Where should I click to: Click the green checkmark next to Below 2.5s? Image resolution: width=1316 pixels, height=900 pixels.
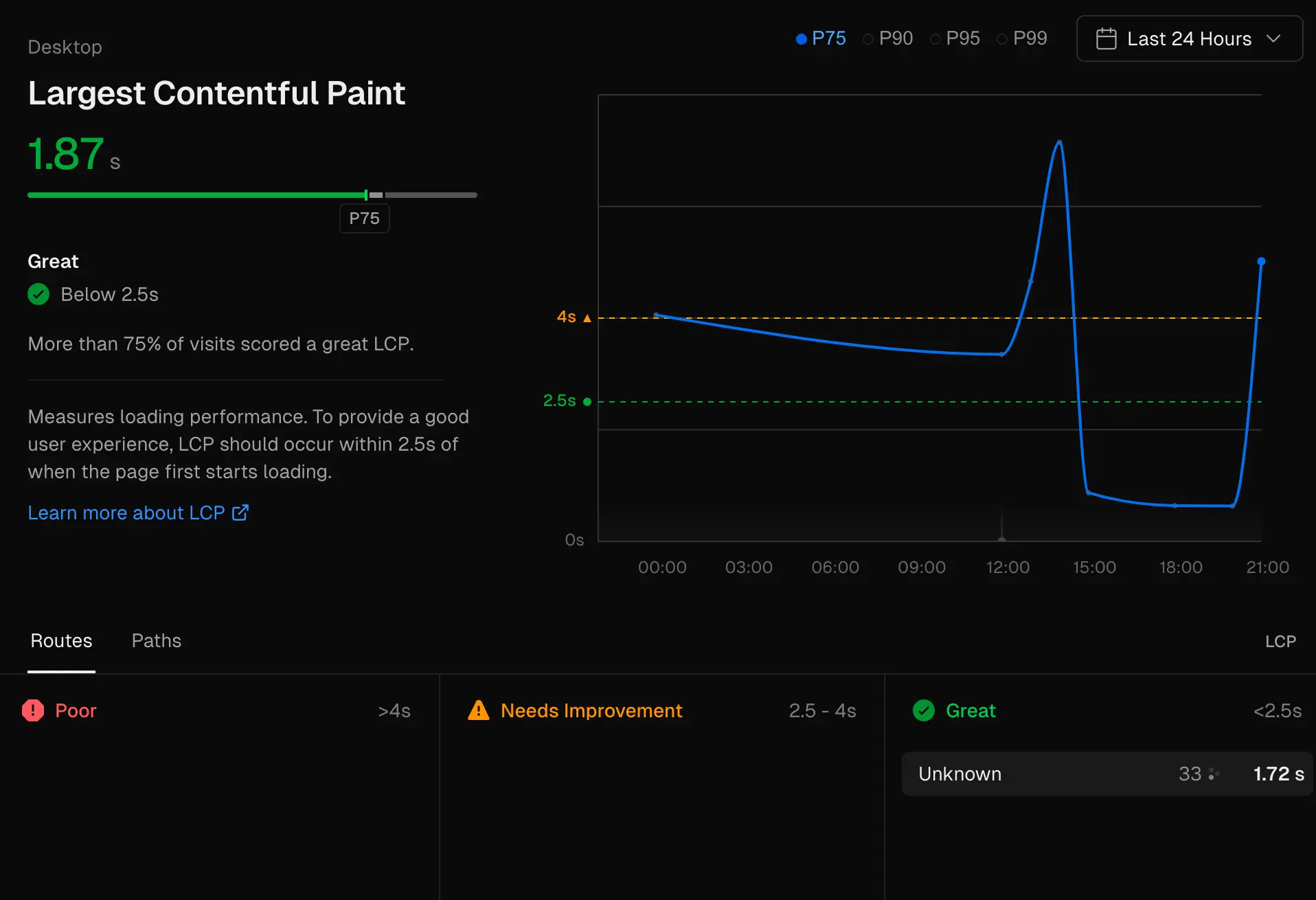coord(38,295)
